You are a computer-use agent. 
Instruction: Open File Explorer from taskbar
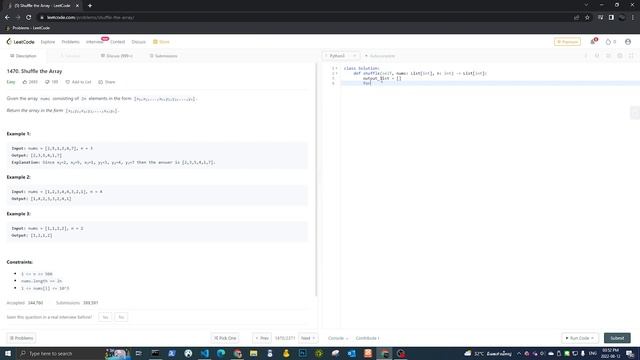coord(253,353)
